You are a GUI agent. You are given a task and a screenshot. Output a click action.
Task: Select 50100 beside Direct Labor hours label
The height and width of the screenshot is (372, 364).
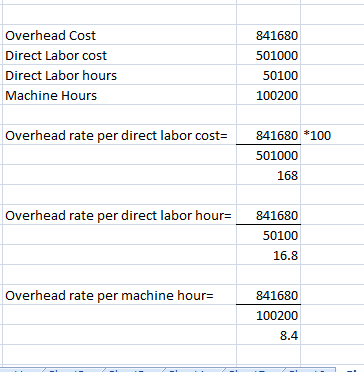pyautogui.click(x=268, y=75)
